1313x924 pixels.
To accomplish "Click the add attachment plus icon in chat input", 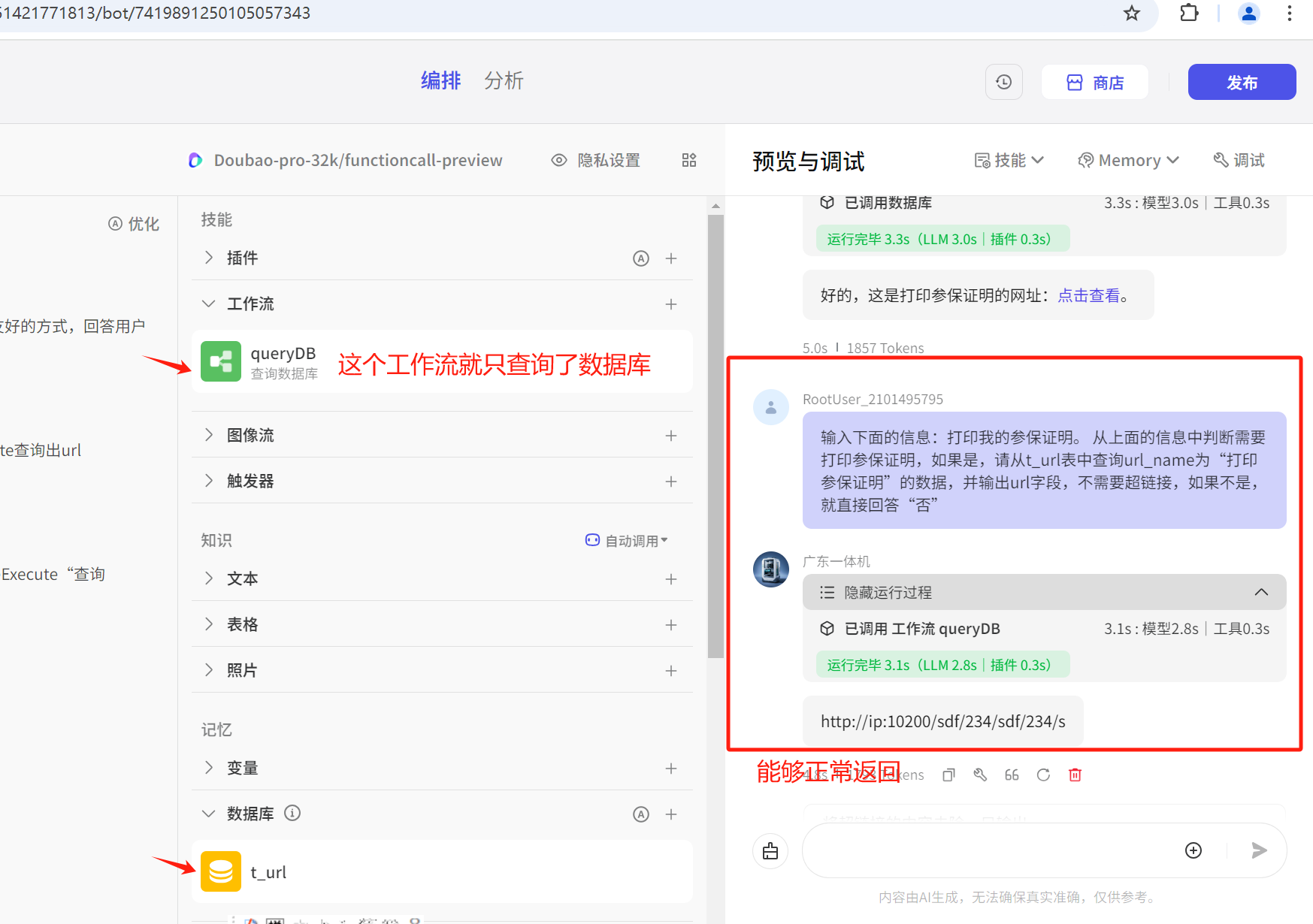I will click(1193, 850).
